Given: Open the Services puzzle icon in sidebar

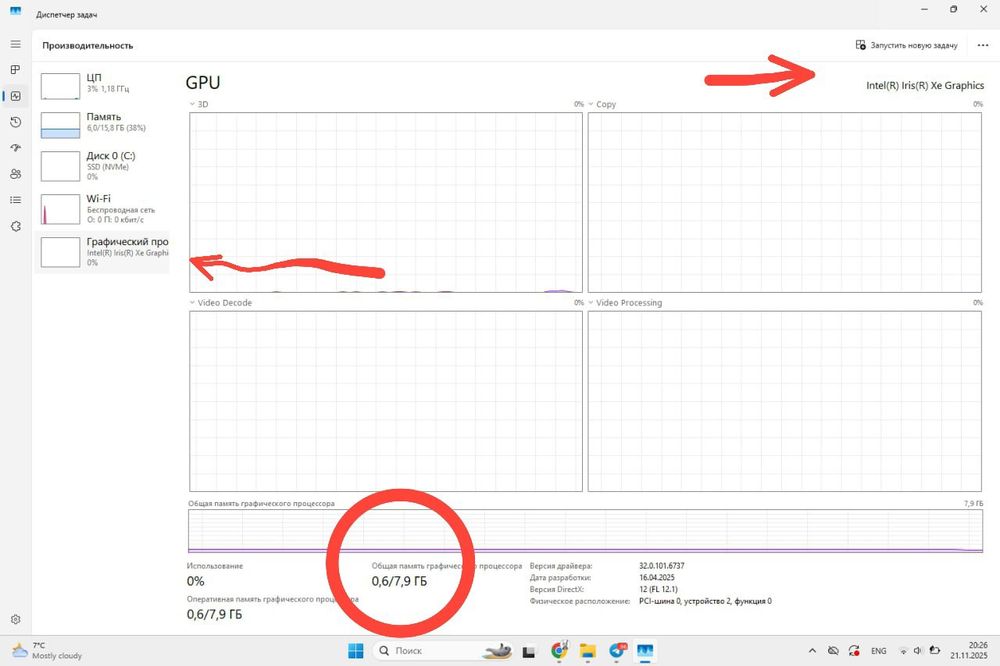Looking at the screenshot, I should coord(15,226).
